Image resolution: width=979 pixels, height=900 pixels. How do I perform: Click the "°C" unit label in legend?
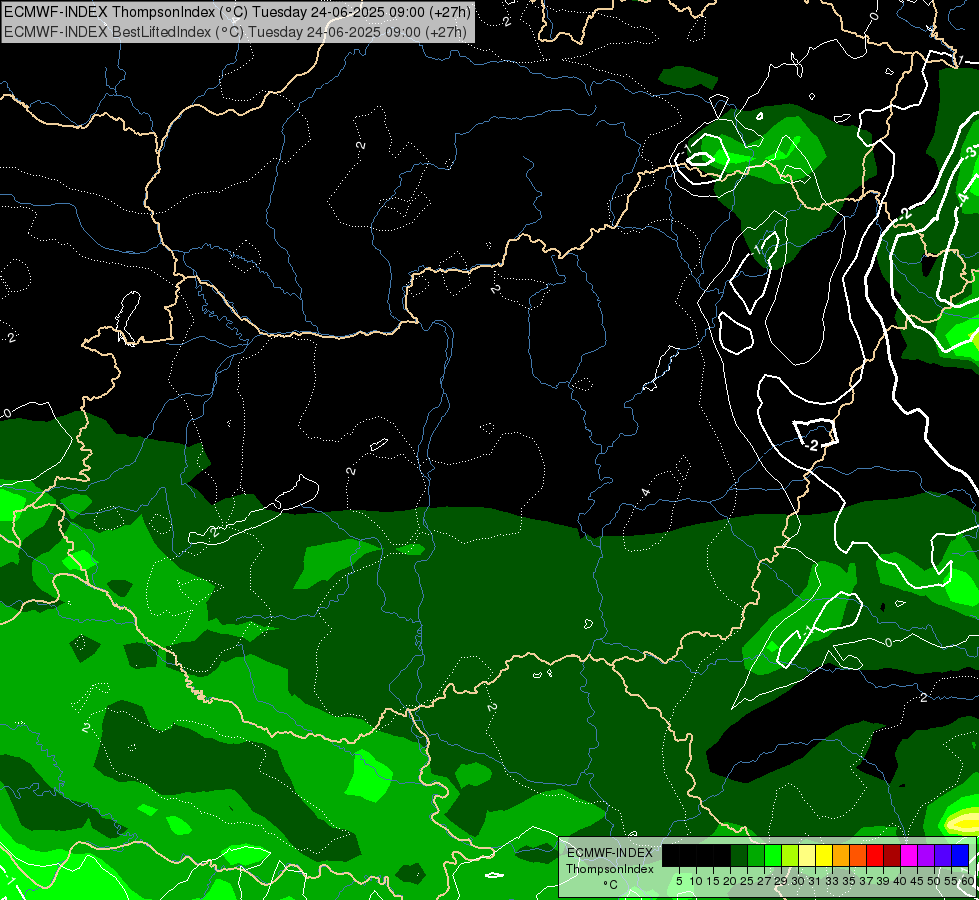tap(611, 885)
